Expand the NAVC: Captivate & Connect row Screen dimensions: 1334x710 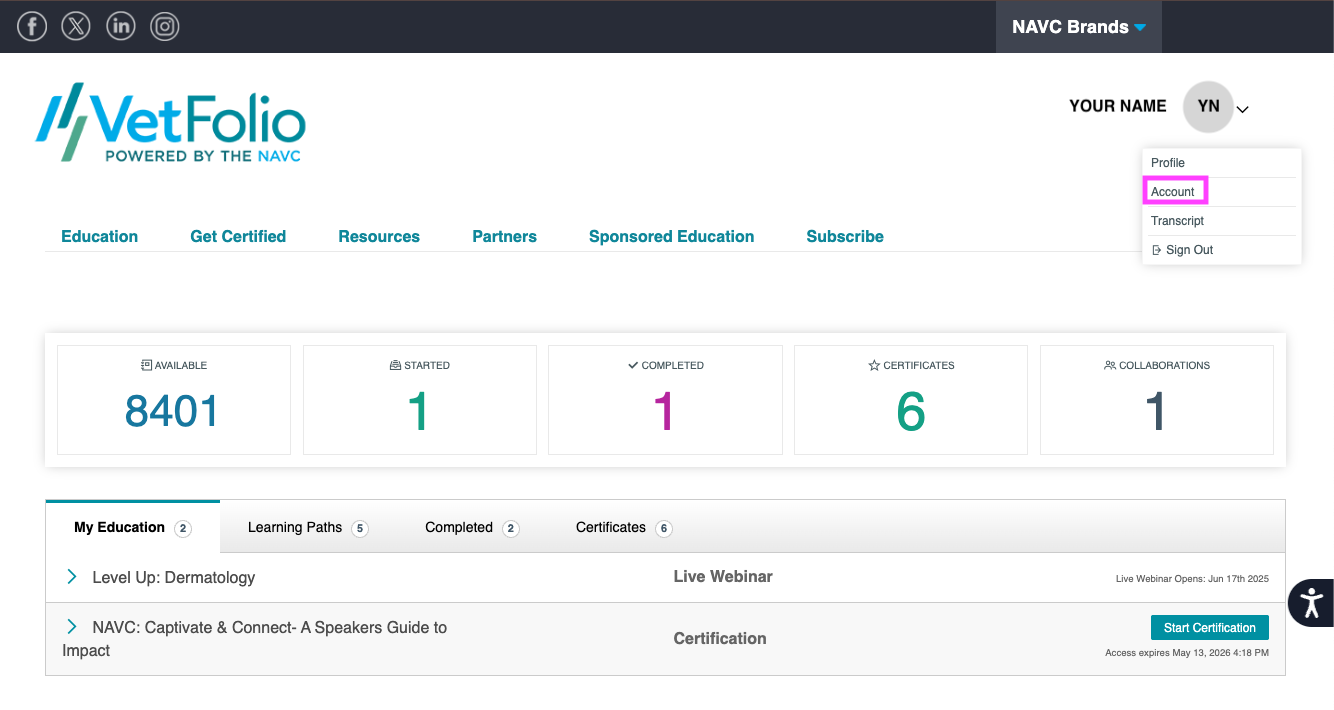[72, 627]
